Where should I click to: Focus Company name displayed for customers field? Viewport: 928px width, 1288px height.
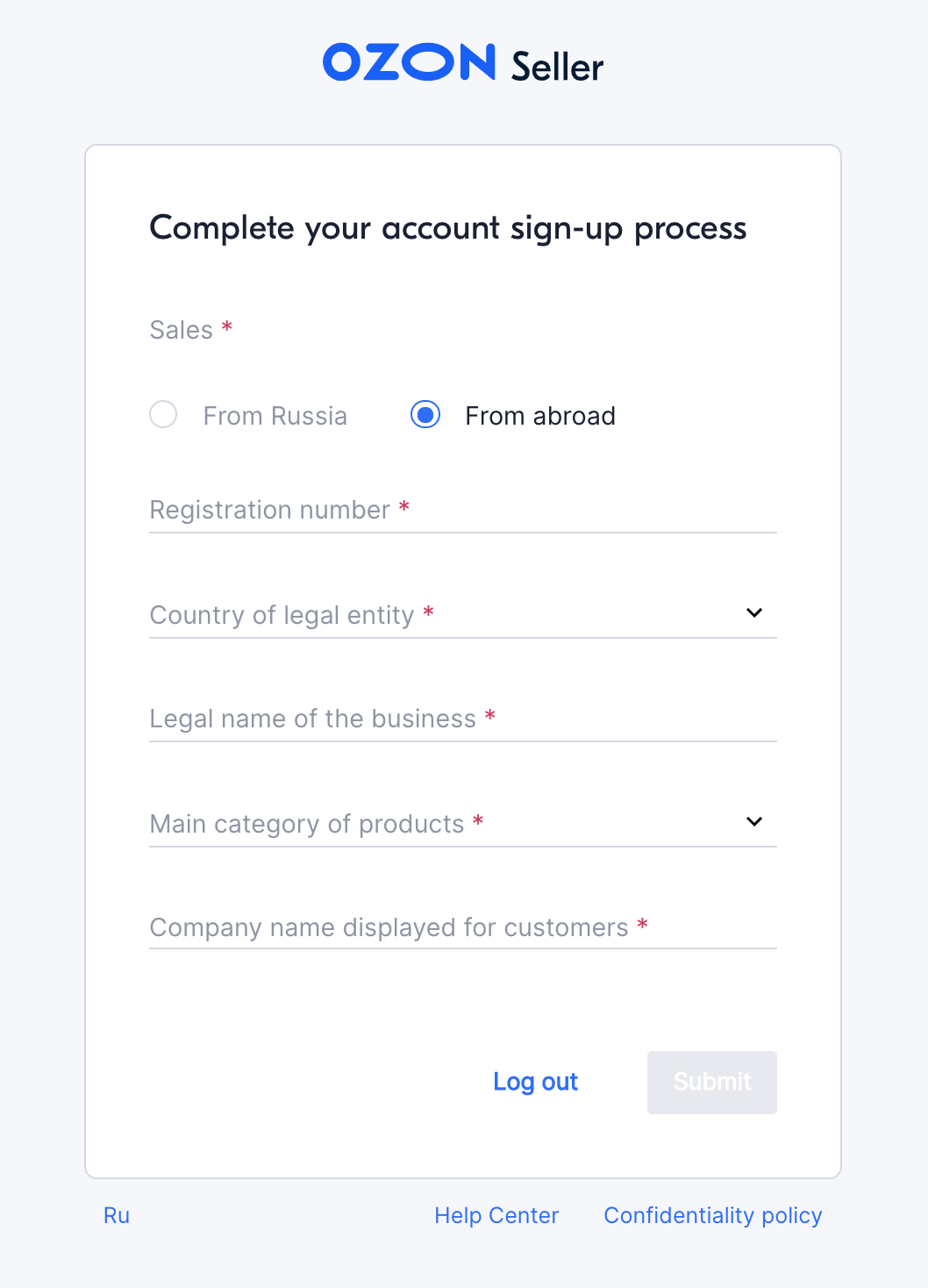click(462, 927)
